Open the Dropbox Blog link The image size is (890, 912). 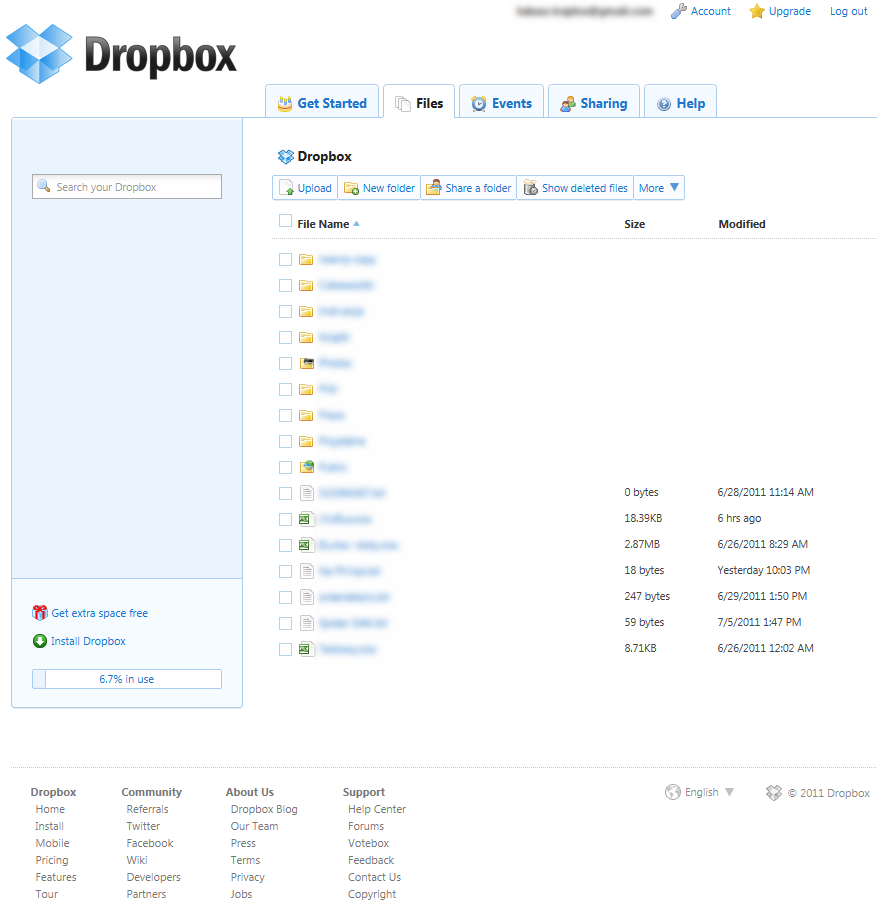click(x=264, y=809)
